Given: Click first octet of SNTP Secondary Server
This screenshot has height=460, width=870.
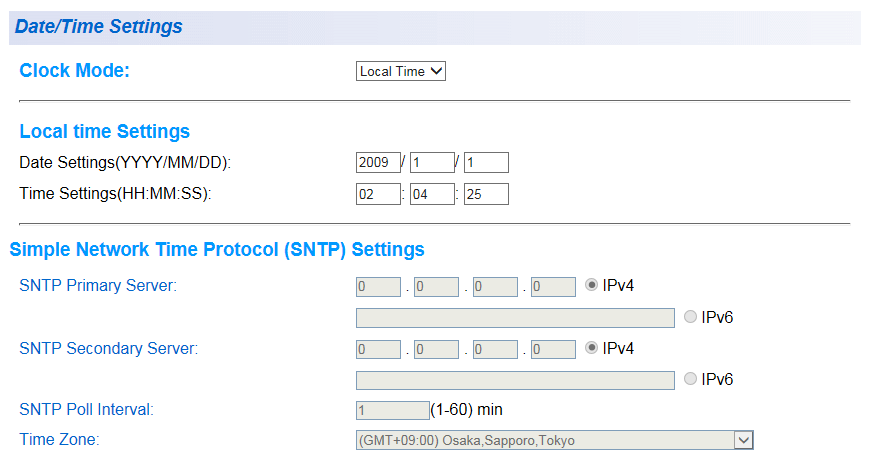Looking at the screenshot, I should coord(378,349).
